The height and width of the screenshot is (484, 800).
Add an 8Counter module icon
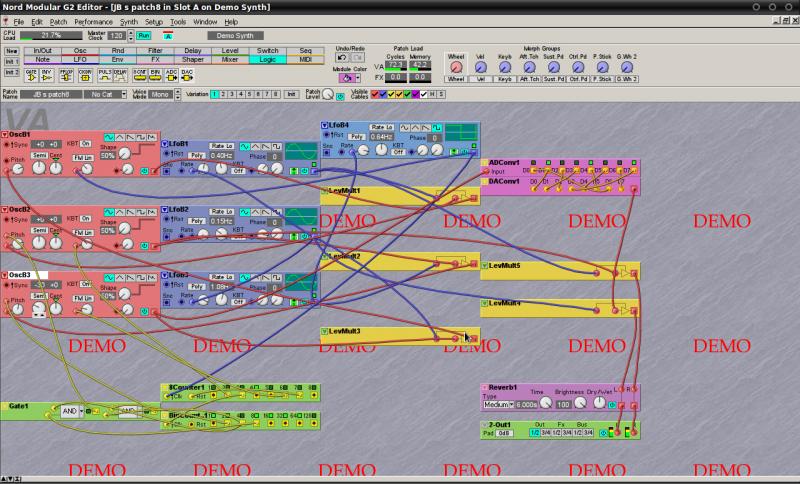[x=139, y=75]
